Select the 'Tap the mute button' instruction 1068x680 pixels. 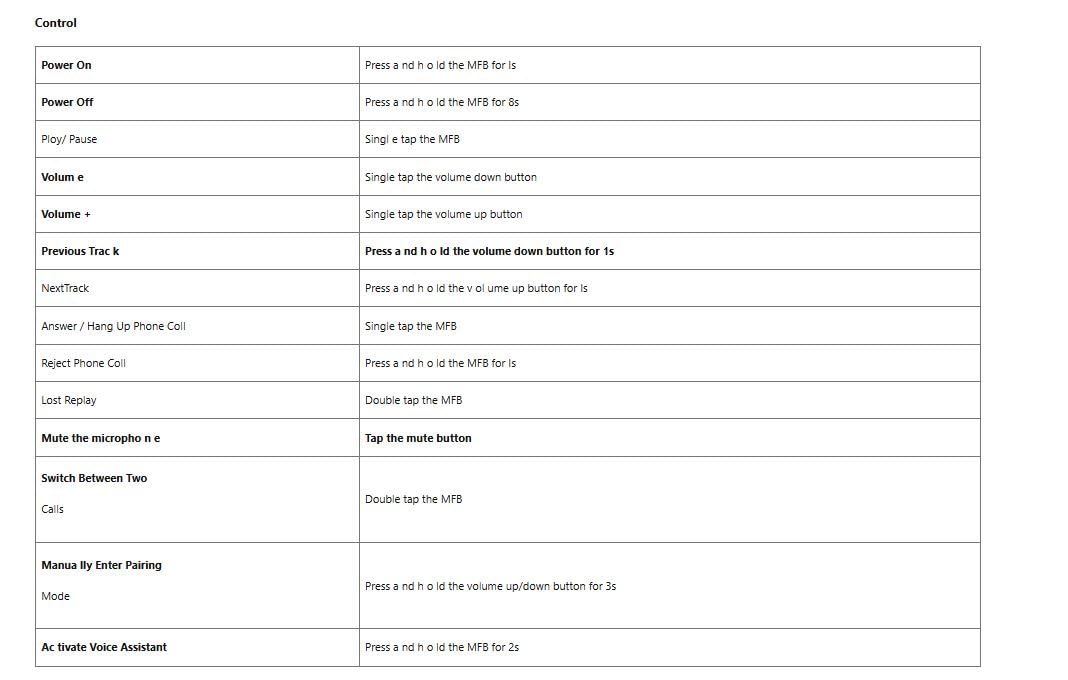[418, 438]
